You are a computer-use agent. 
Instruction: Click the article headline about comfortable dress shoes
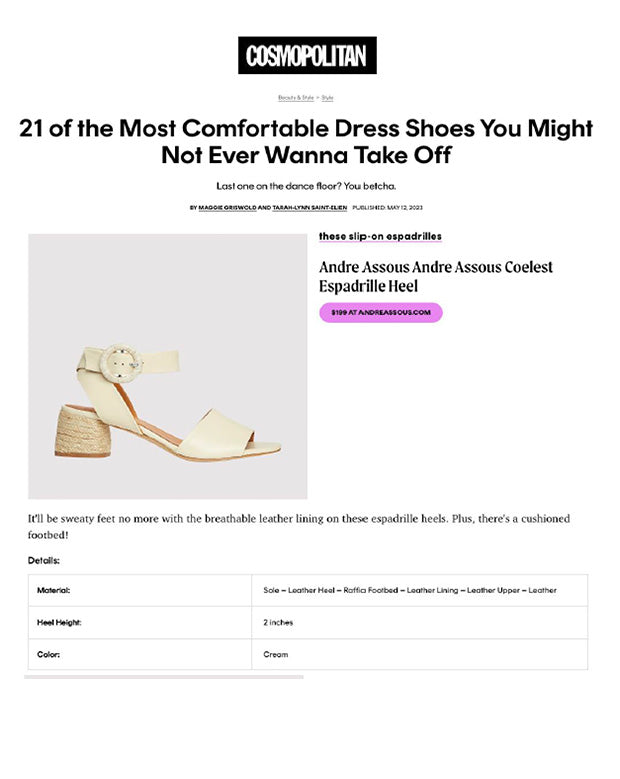tap(306, 142)
